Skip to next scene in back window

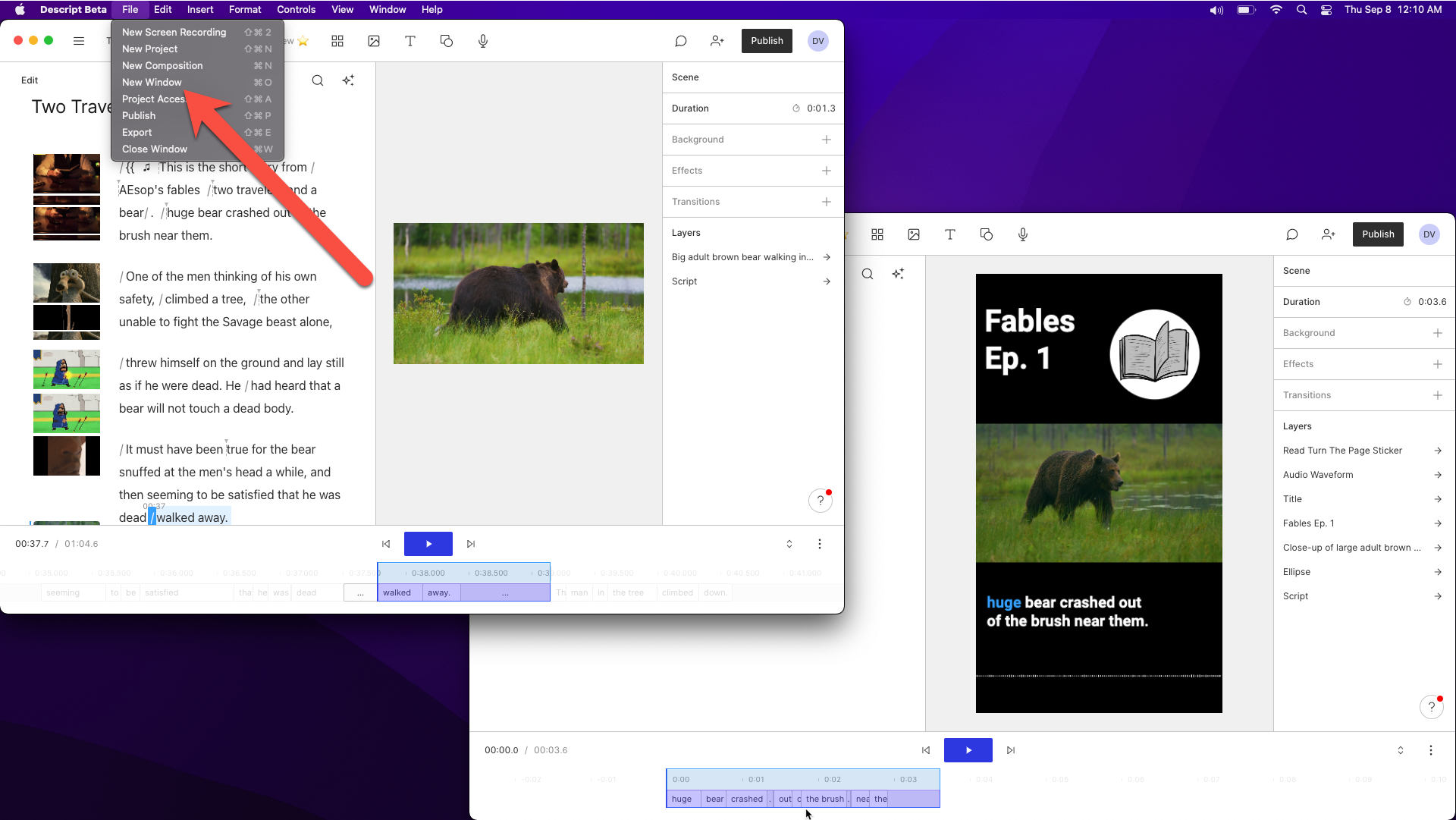(1011, 750)
